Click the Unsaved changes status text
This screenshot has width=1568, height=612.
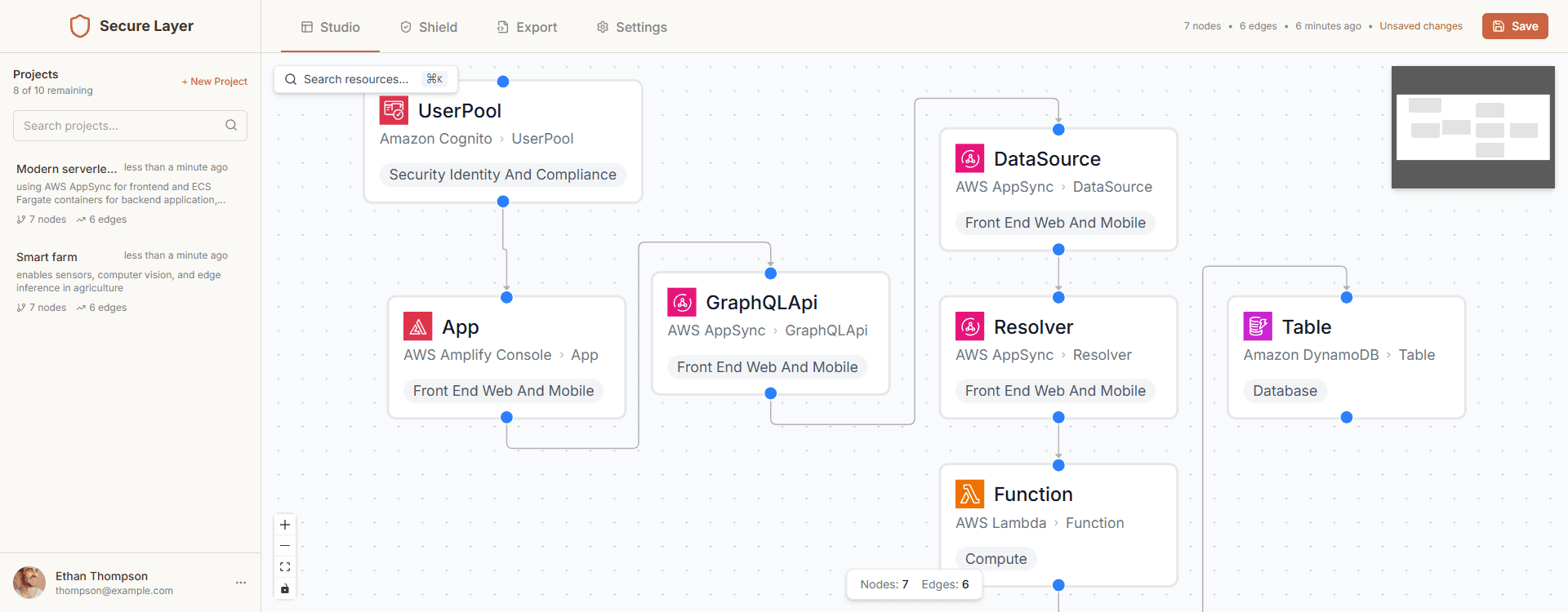click(x=1421, y=26)
